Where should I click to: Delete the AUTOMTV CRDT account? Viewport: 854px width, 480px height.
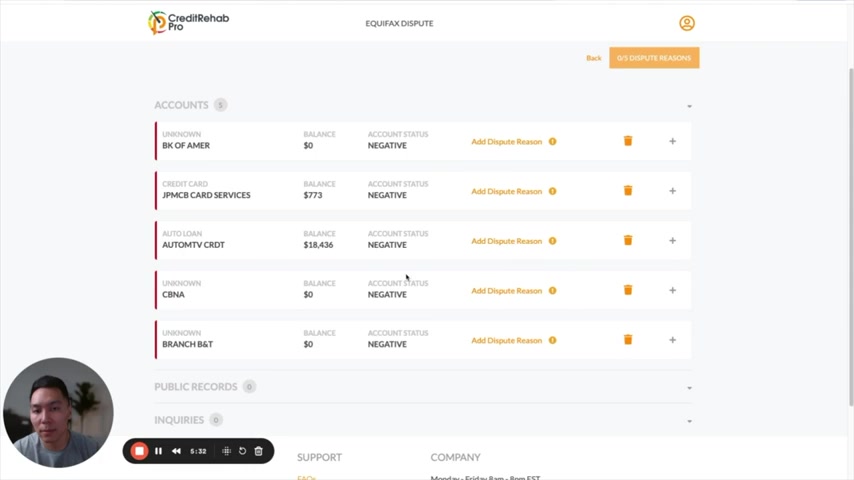tap(628, 240)
